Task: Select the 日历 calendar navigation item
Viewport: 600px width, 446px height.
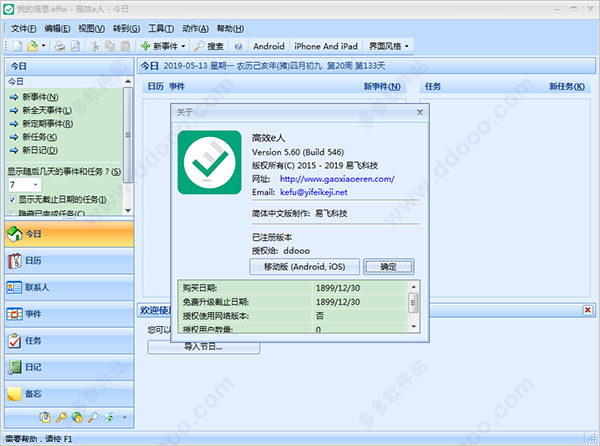Action: pos(69,261)
